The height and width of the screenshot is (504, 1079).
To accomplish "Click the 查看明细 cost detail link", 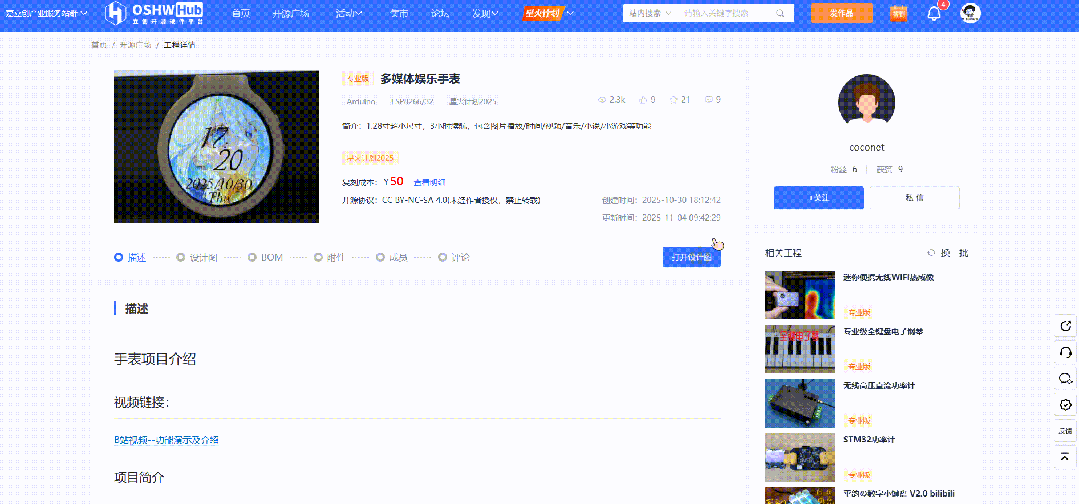I will [x=429, y=182].
